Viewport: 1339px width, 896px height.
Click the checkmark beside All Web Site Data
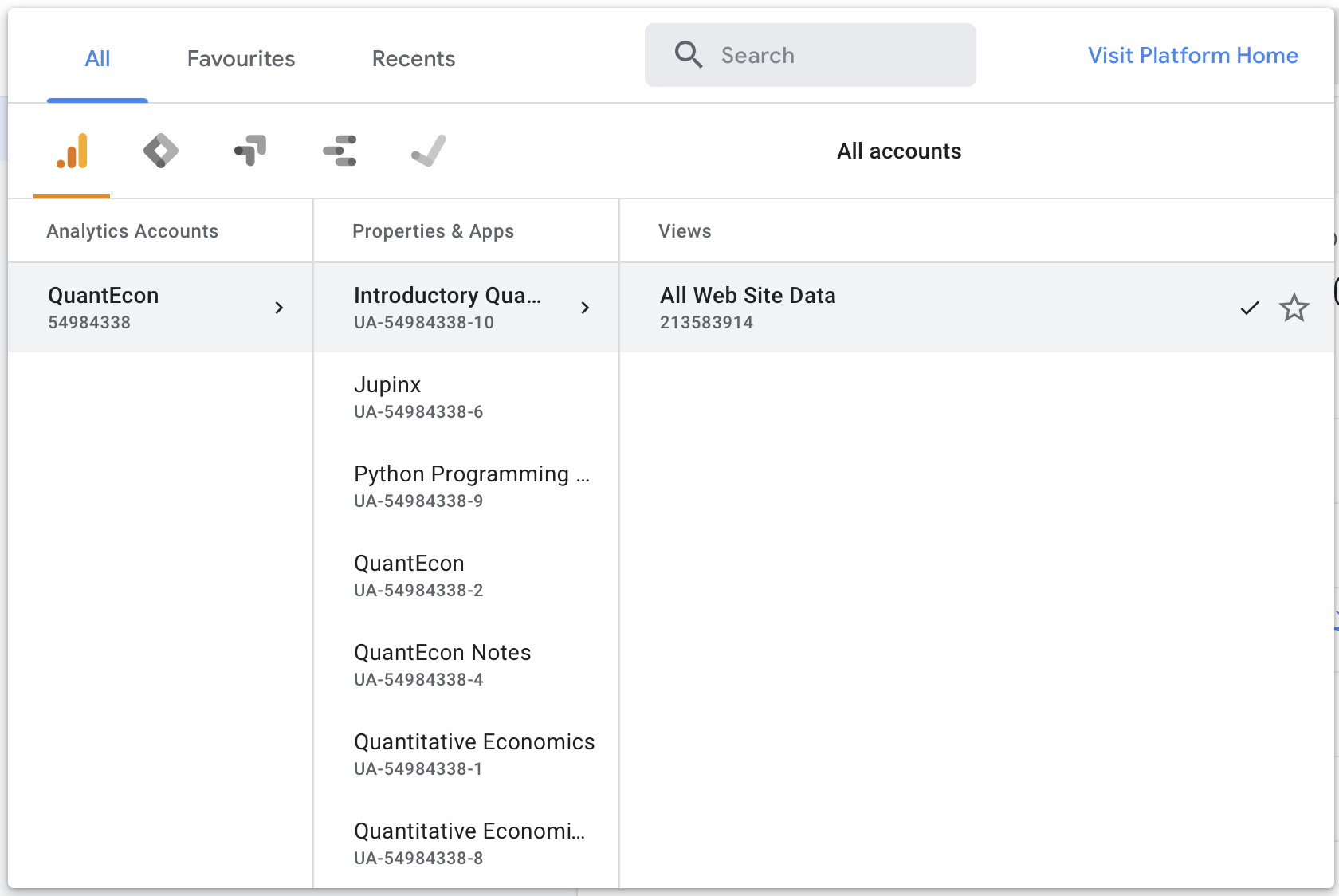(x=1250, y=308)
